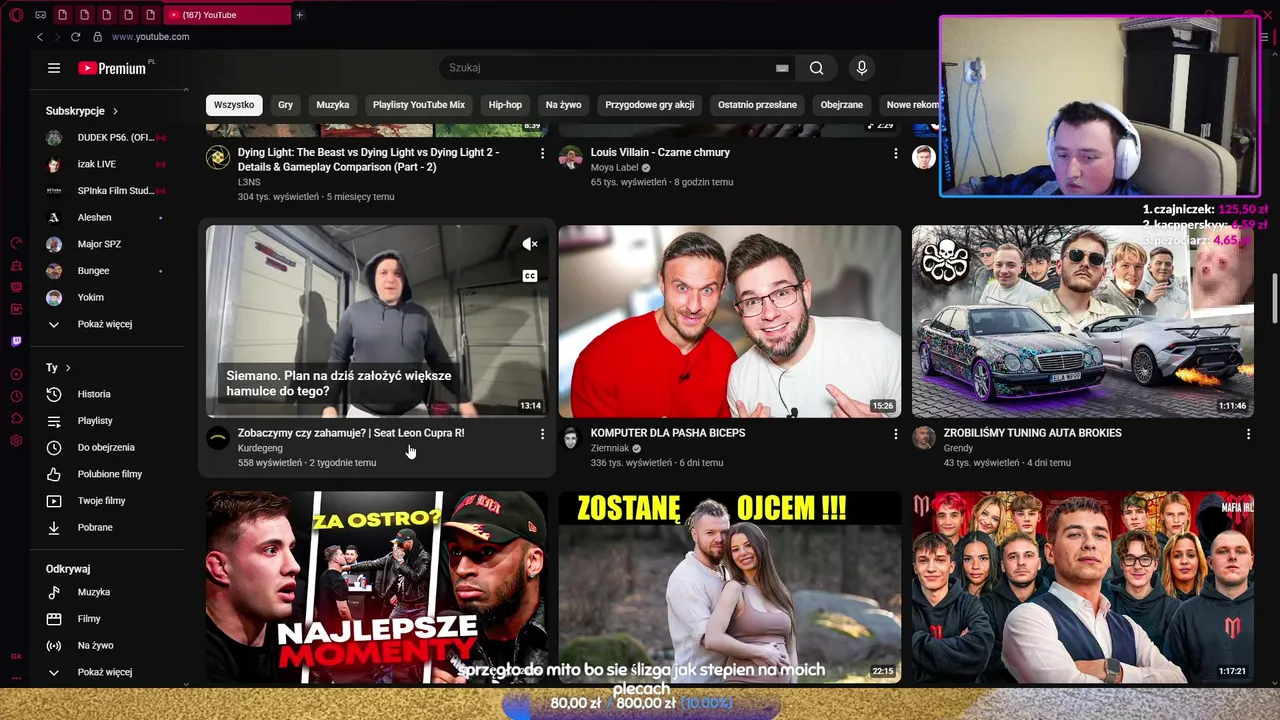1280x720 pixels.
Task: Open Twitch in the Opera sidebar
Action: [16, 342]
